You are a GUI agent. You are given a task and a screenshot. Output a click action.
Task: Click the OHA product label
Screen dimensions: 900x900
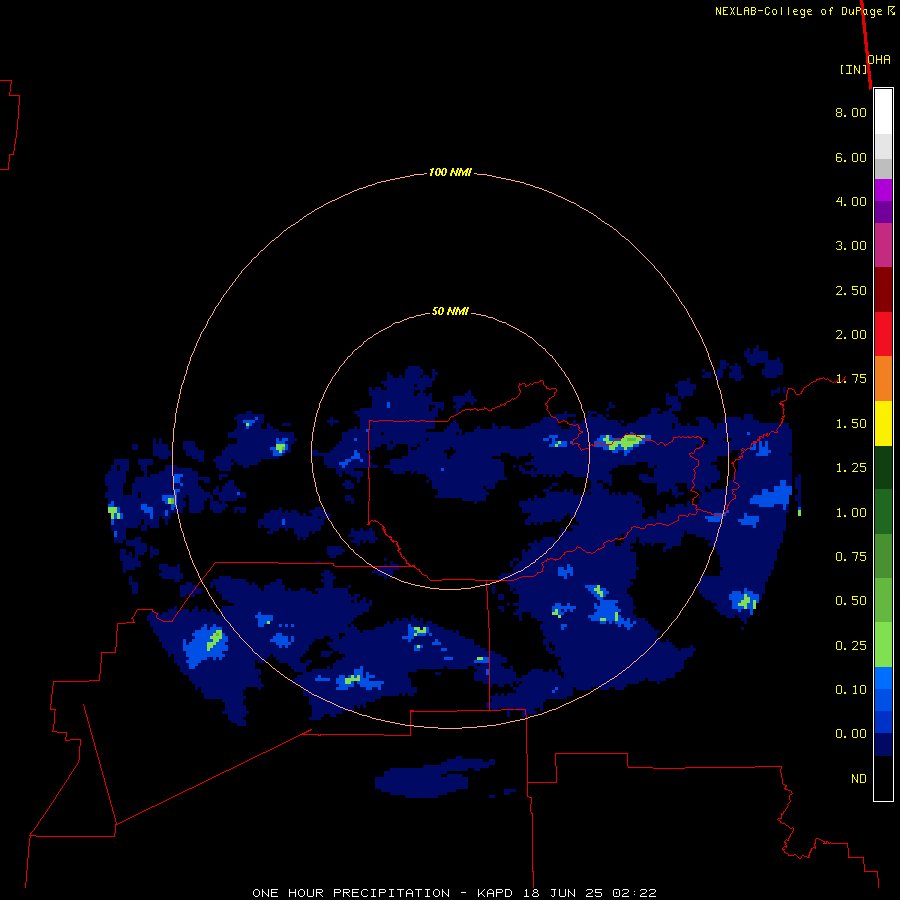879,59
